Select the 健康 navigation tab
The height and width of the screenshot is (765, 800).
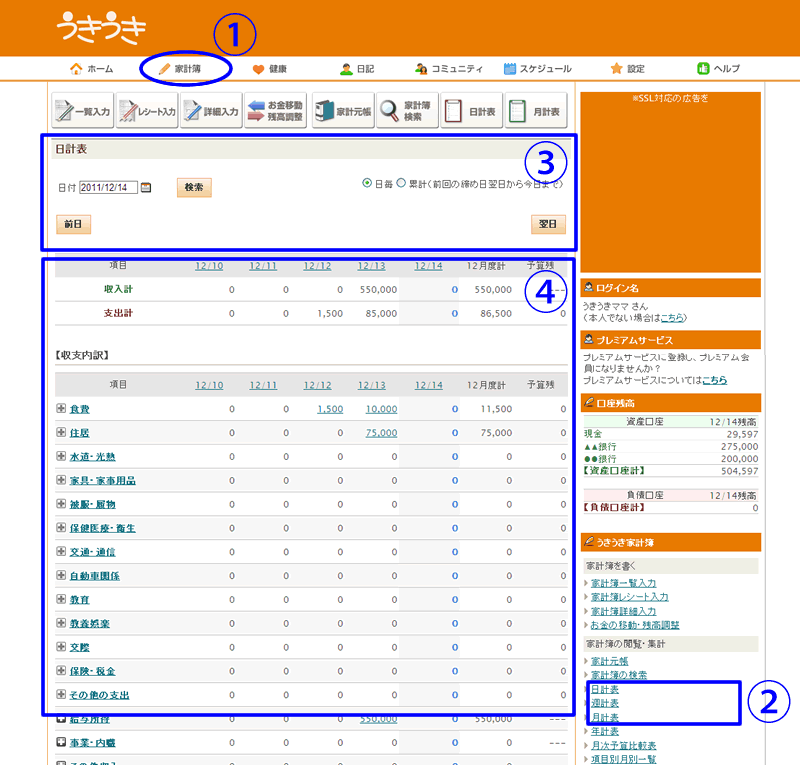(x=270, y=69)
